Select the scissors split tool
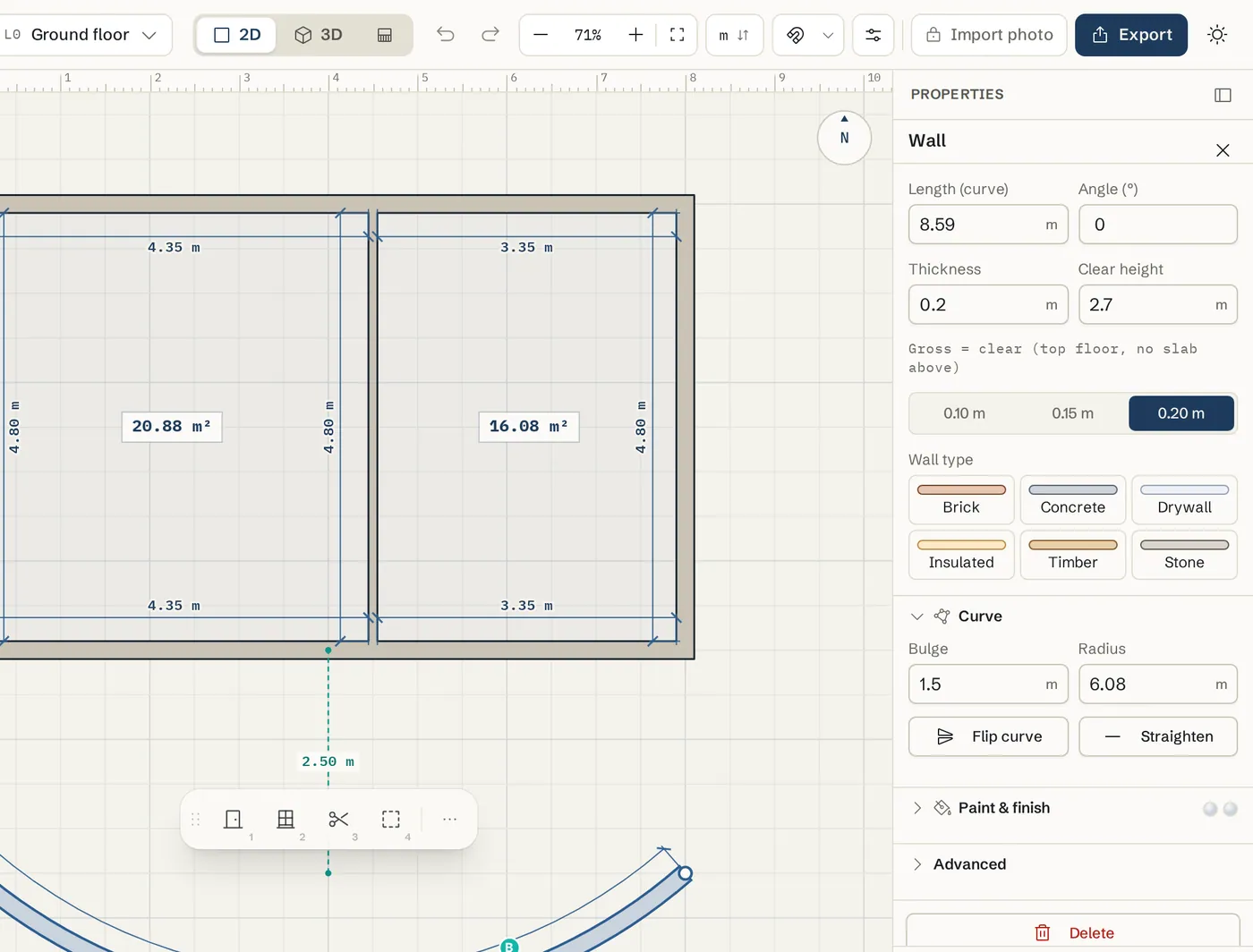Screen dimensions: 1253x952 coord(338,819)
